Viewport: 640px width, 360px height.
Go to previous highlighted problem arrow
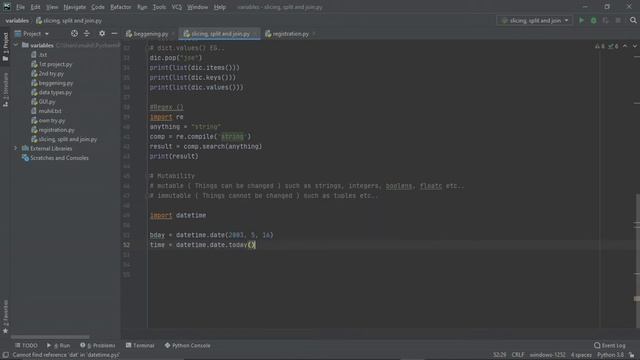point(625,46)
